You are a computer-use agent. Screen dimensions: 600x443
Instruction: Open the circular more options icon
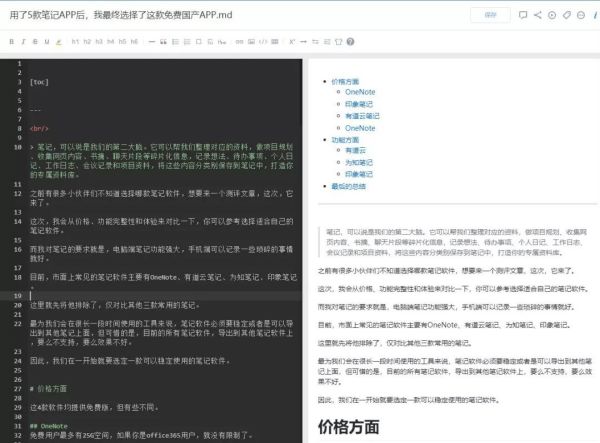pos(581,15)
